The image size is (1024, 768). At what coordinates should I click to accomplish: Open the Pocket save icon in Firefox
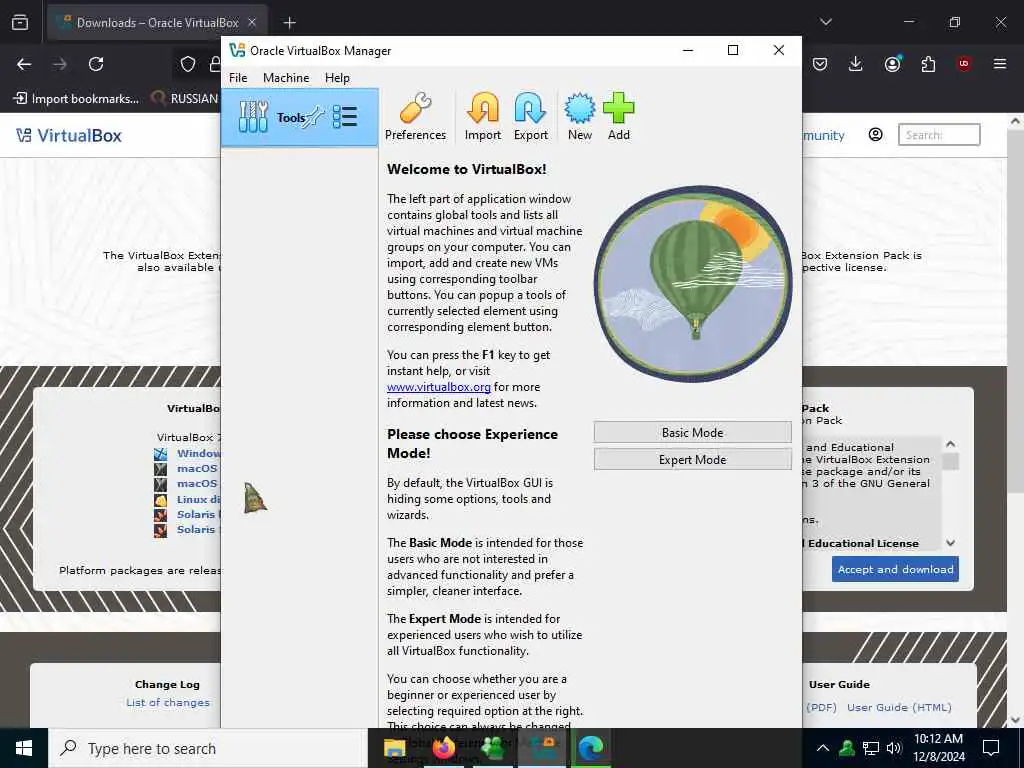click(820, 64)
